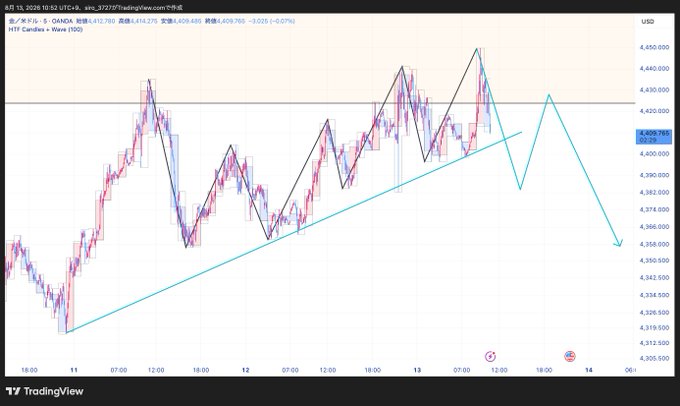Click the date 12 on time axis
680x406 pixels.
click(x=245, y=370)
